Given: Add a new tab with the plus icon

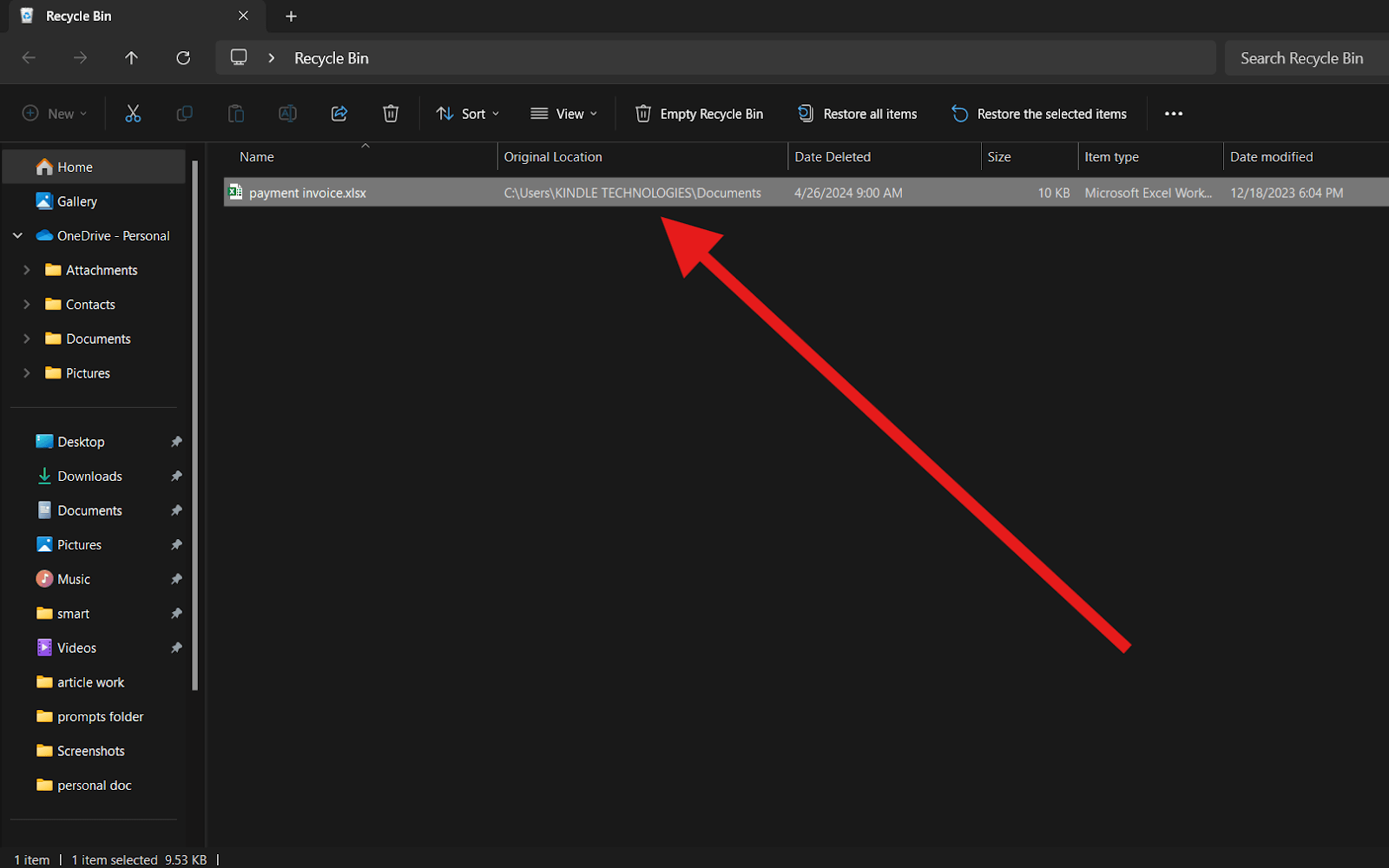Looking at the screenshot, I should [x=291, y=16].
